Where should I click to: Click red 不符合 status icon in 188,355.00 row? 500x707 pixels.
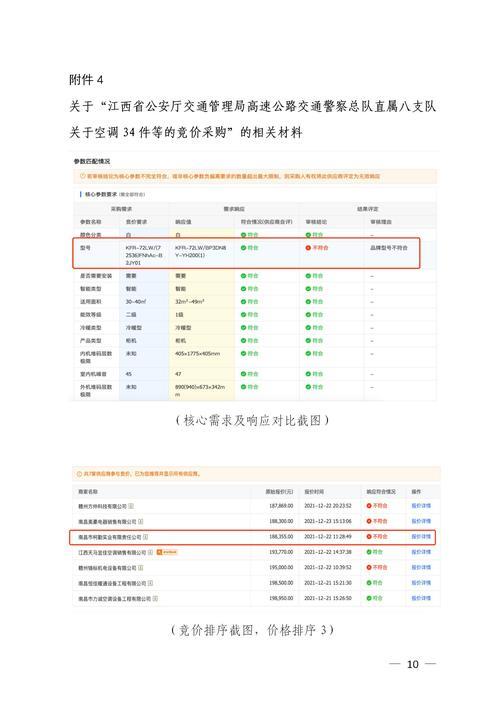click(369, 537)
